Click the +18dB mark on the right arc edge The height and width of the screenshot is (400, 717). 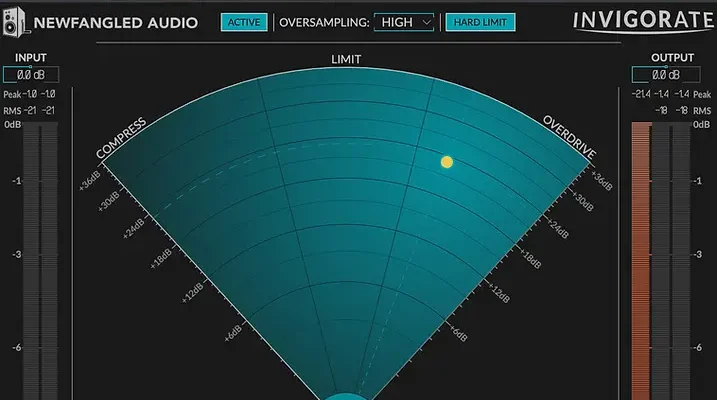click(x=532, y=260)
